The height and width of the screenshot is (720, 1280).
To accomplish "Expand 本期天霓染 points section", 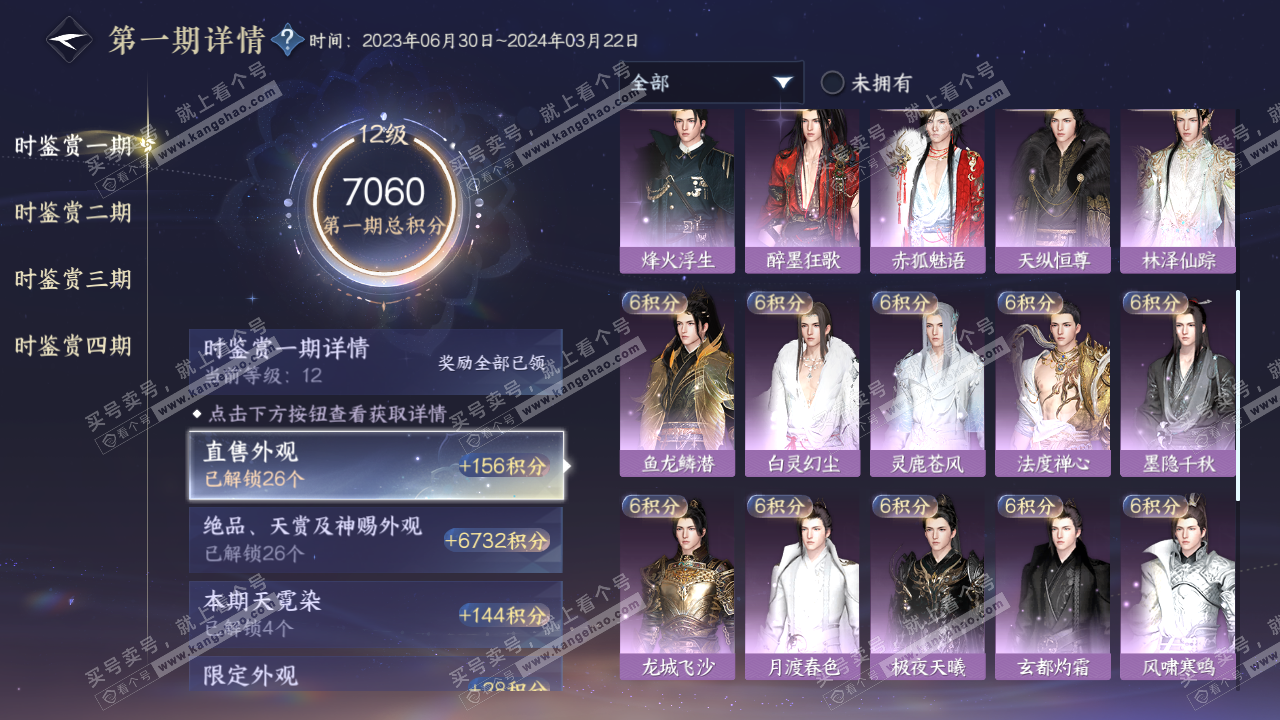I will point(376,613).
